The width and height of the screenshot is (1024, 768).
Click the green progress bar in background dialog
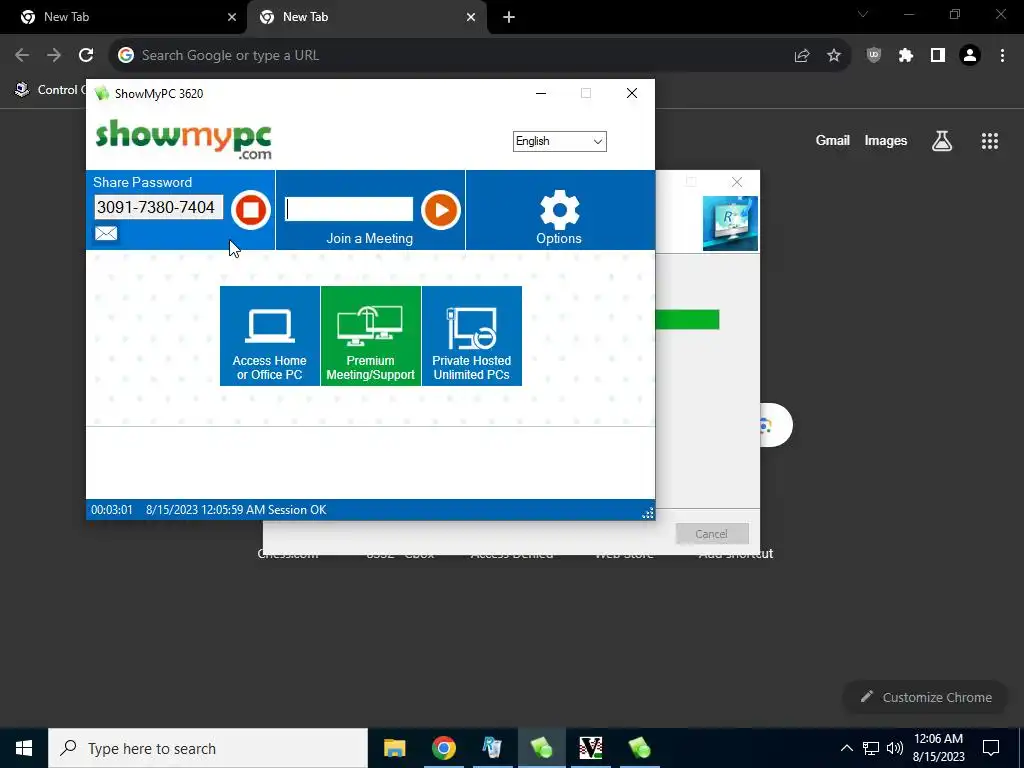(x=687, y=319)
